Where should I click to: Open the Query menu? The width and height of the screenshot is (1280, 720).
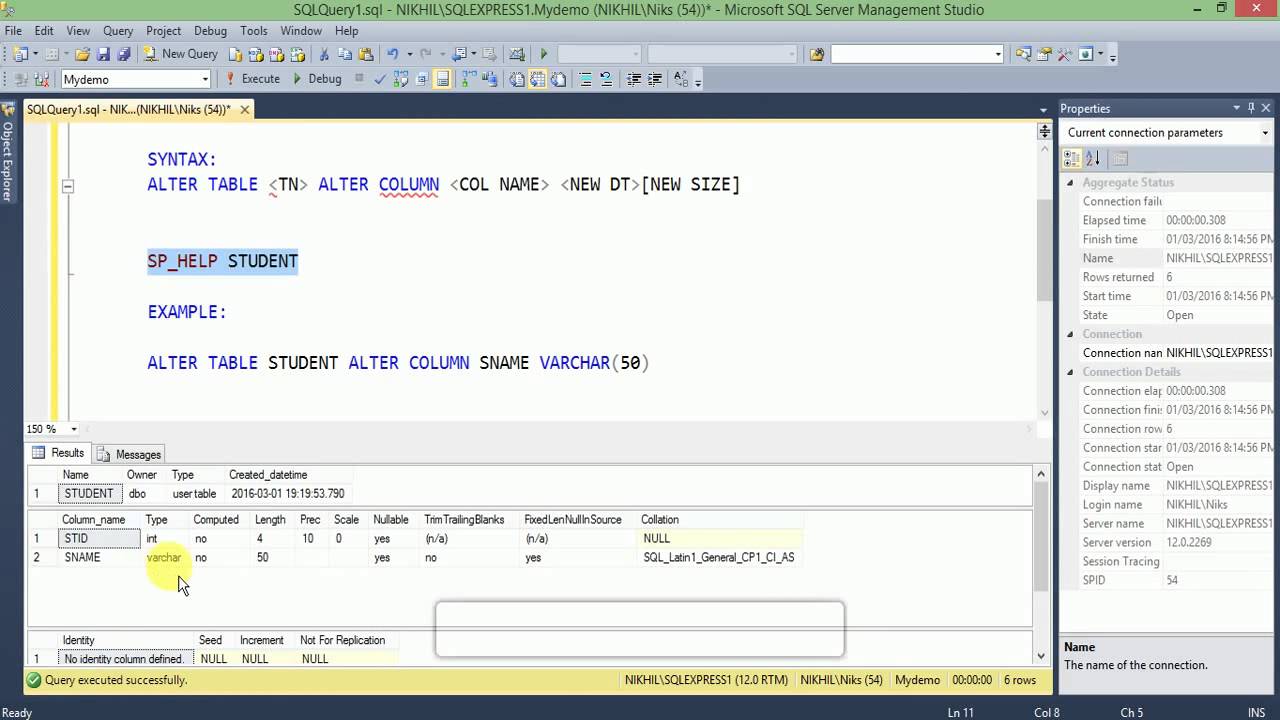tap(118, 31)
